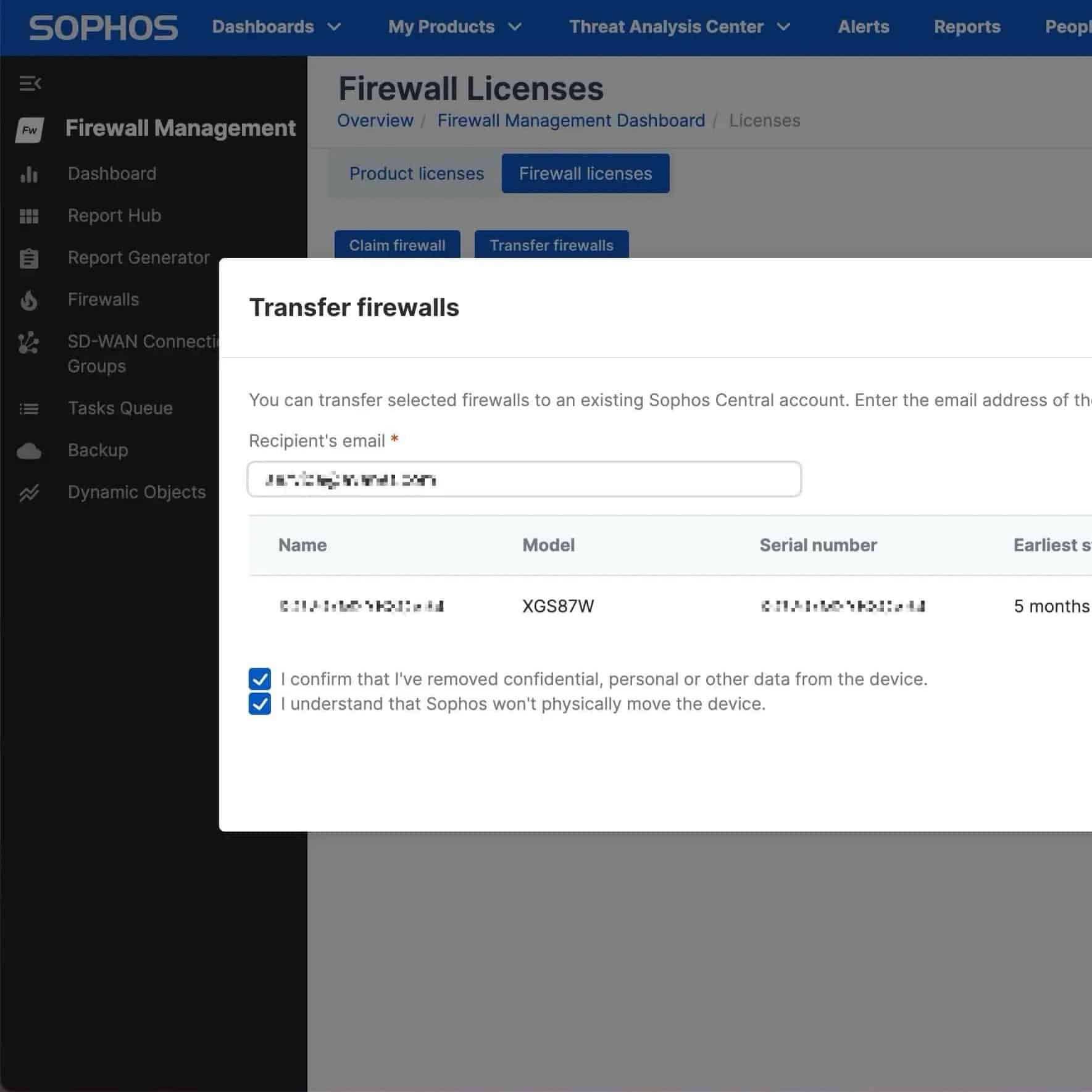
Task: Click the Firewall Management Fw icon
Action: tap(30, 130)
